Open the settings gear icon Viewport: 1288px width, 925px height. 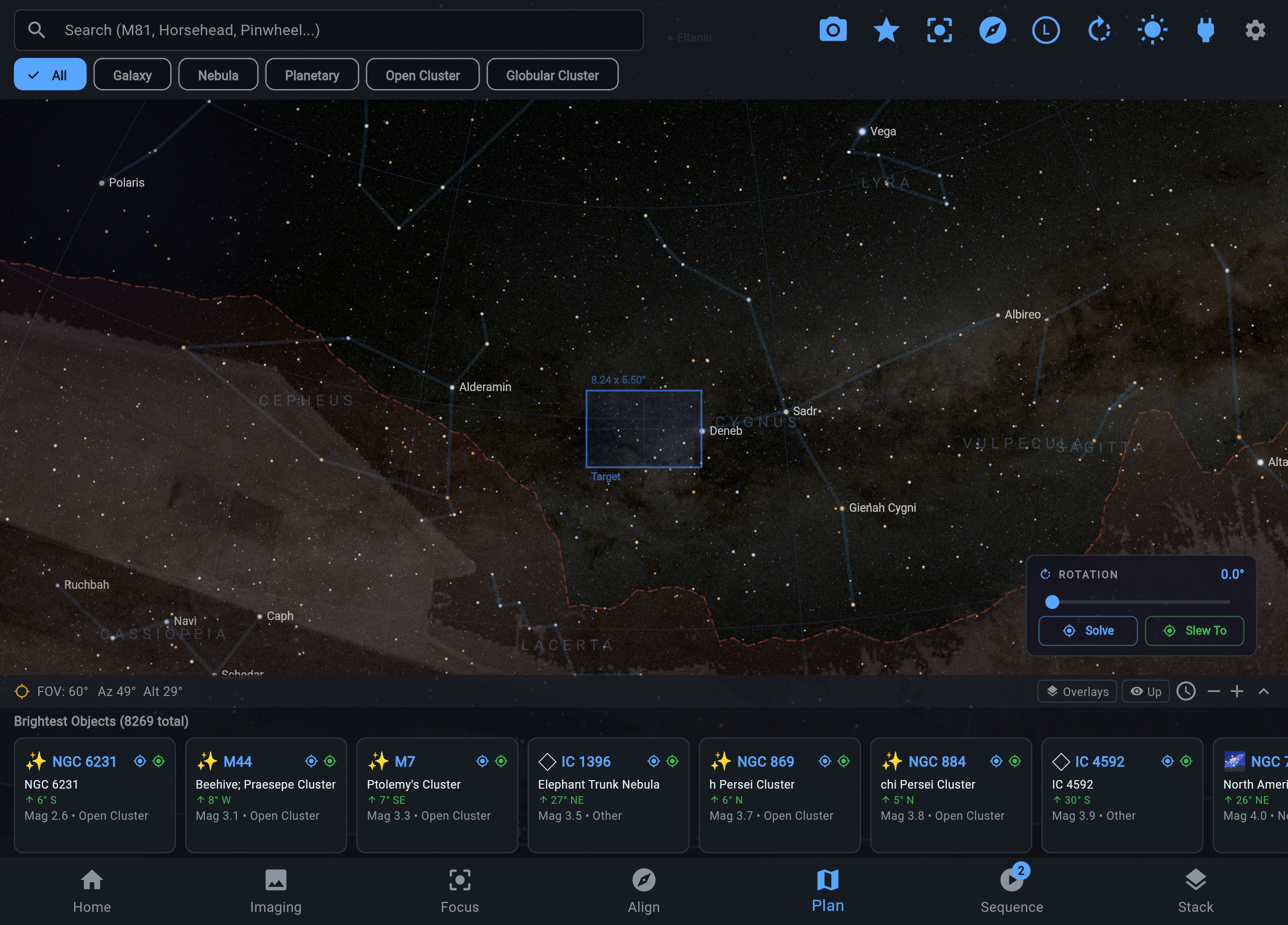(1255, 30)
